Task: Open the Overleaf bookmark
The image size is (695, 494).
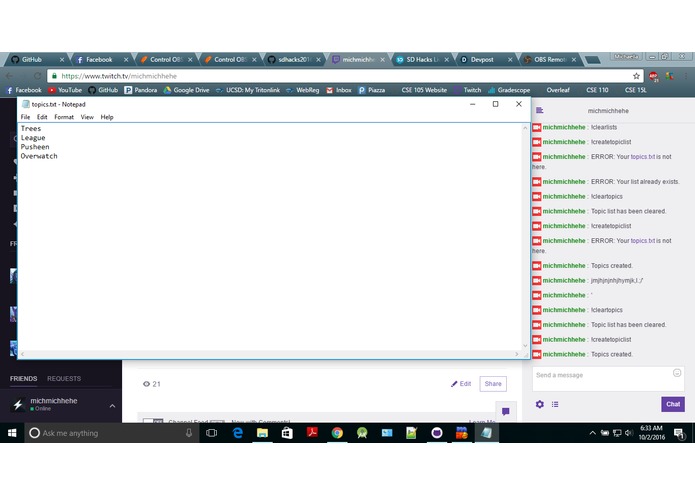Action: click(558, 90)
